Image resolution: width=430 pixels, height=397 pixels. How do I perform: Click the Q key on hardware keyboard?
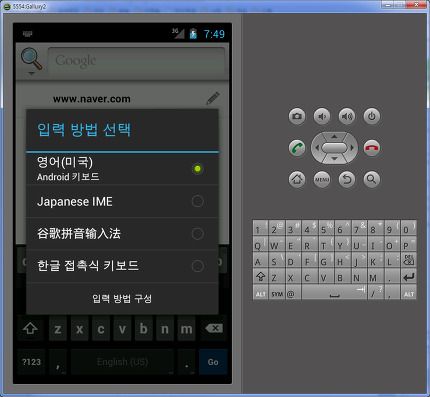pyautogui.click(x=260, y=244)
